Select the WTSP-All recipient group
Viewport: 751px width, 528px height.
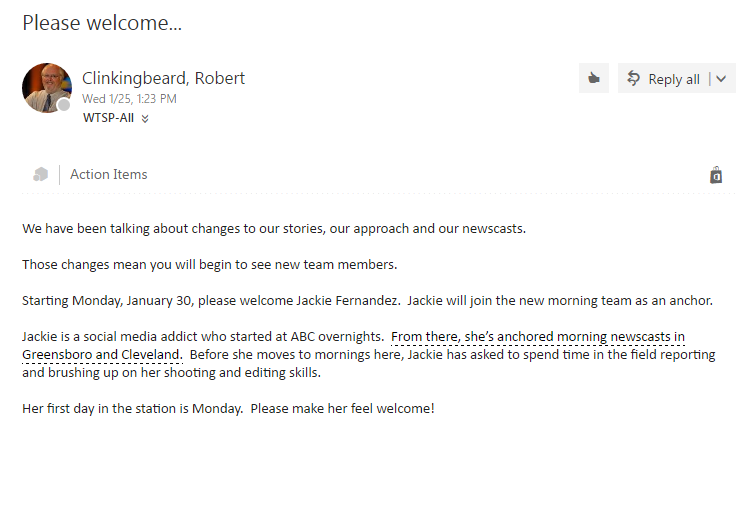pos(108,118)
